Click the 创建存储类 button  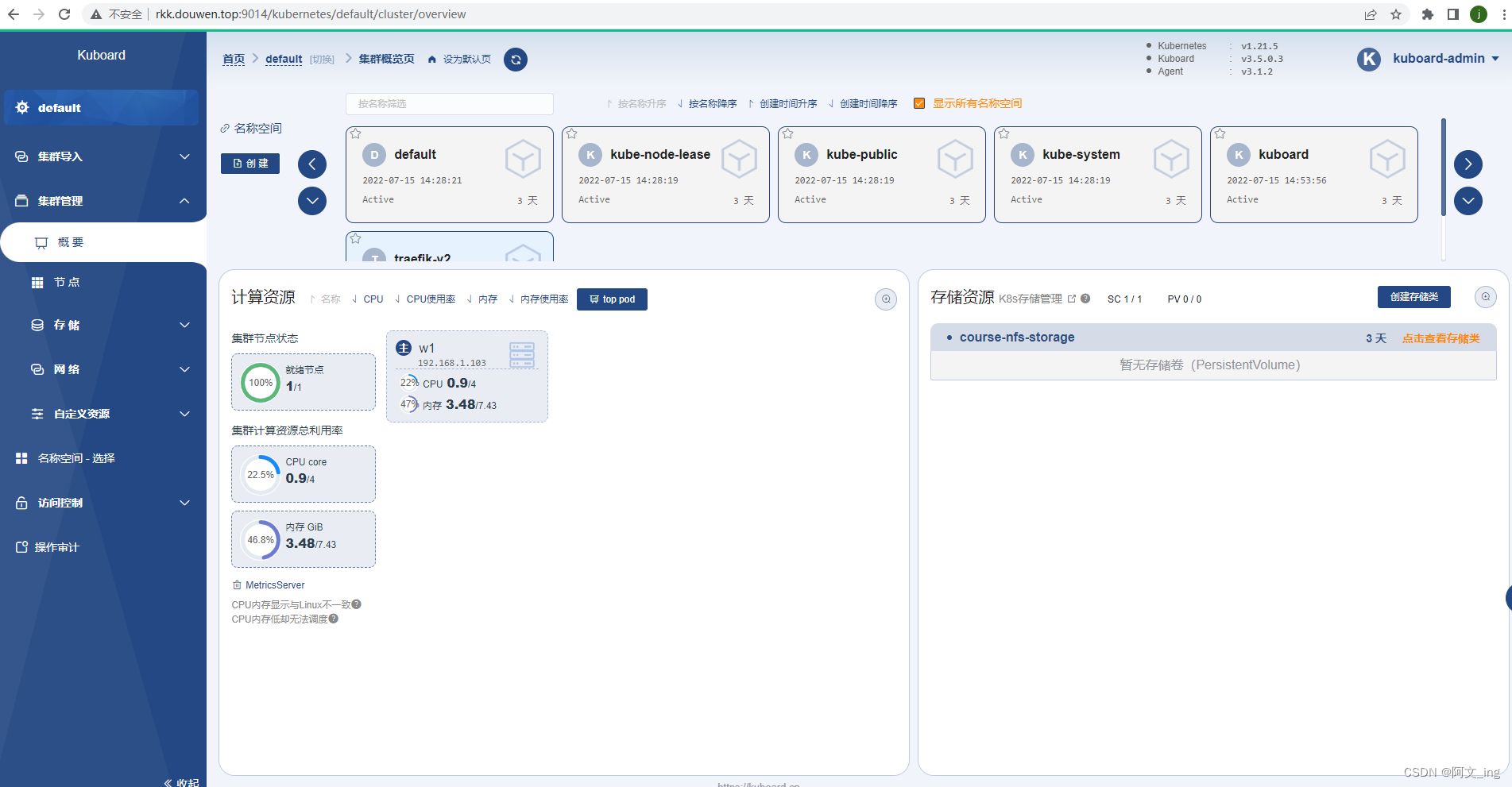pyautogui.click(x=1413, y=296)
